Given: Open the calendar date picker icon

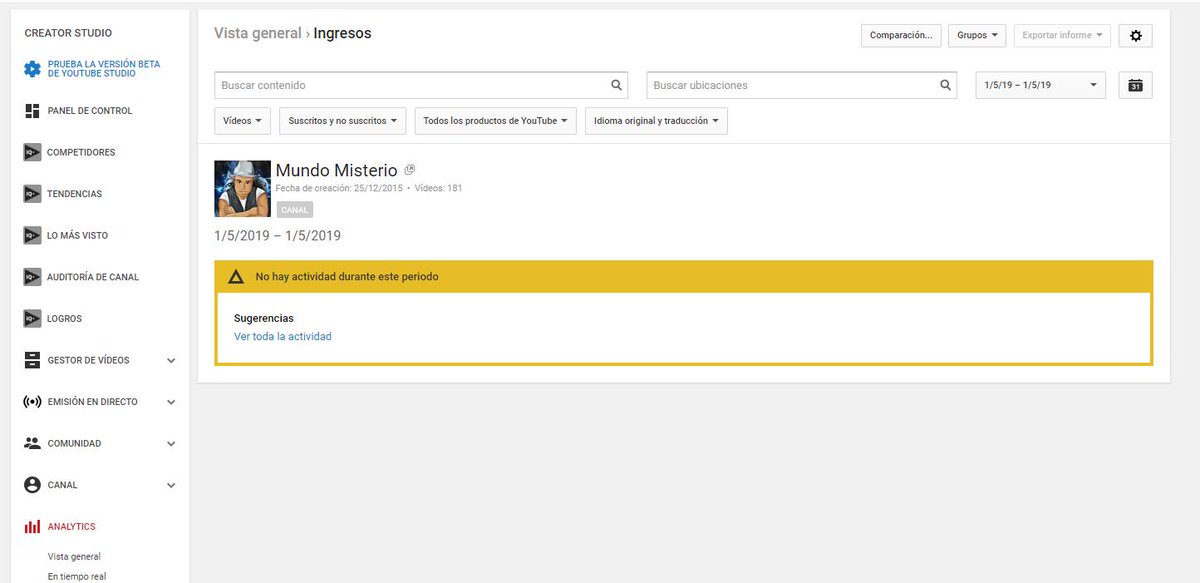Looking at the screenshot, I should pyautogui.click(x=1135, y=85).
